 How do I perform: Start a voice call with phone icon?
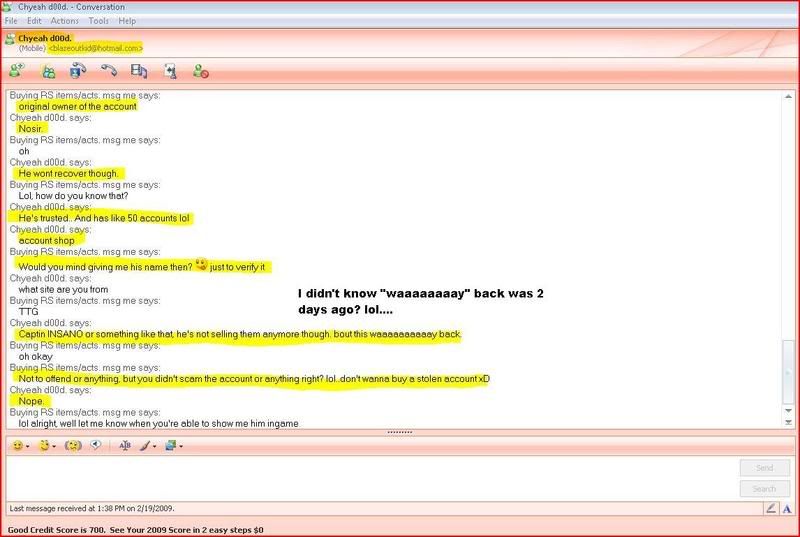pyautogui.click(x=109, y=70)
